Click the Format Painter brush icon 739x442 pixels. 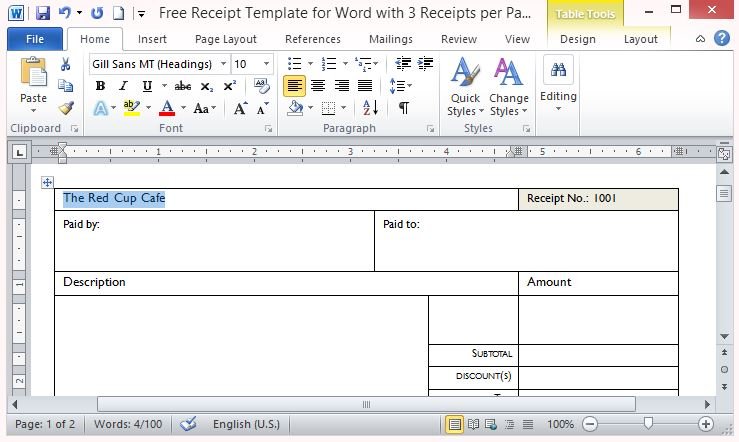pyautogui.click(x=66, y=108)
